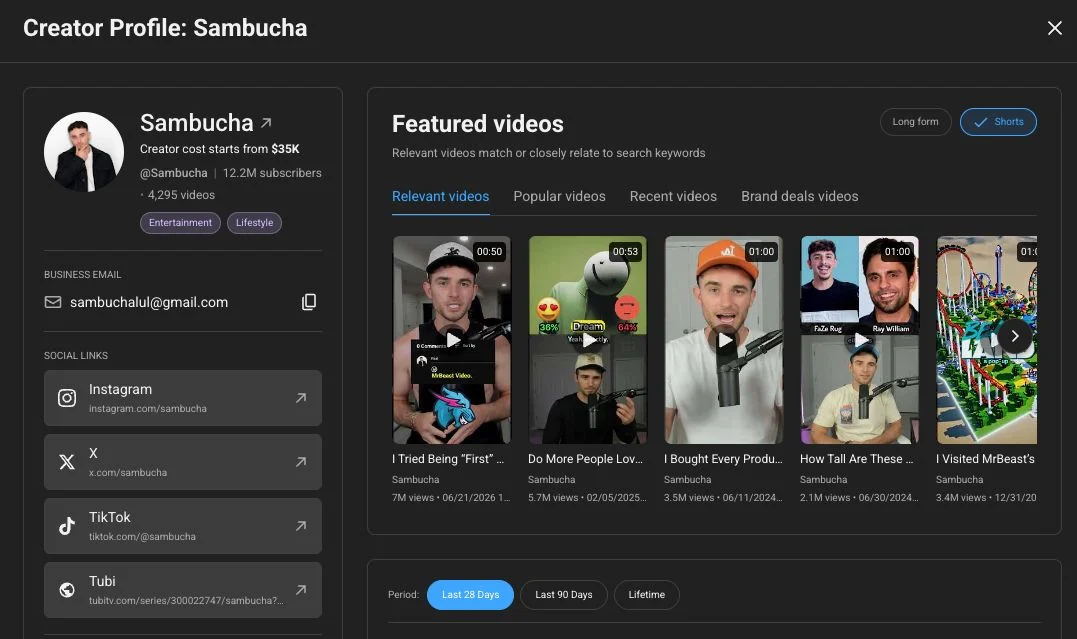Click the Sambucha creator name heading
The width and height of the screenshot is (1077, 639).
(x=196, y=123)
